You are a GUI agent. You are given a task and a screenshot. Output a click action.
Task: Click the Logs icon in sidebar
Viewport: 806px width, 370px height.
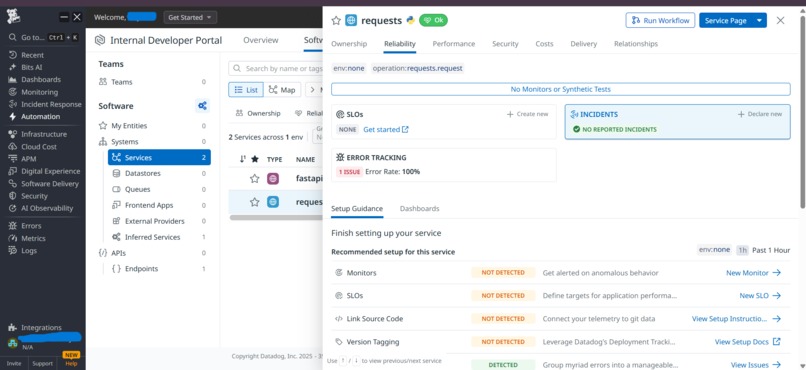[x=13, y=251]
